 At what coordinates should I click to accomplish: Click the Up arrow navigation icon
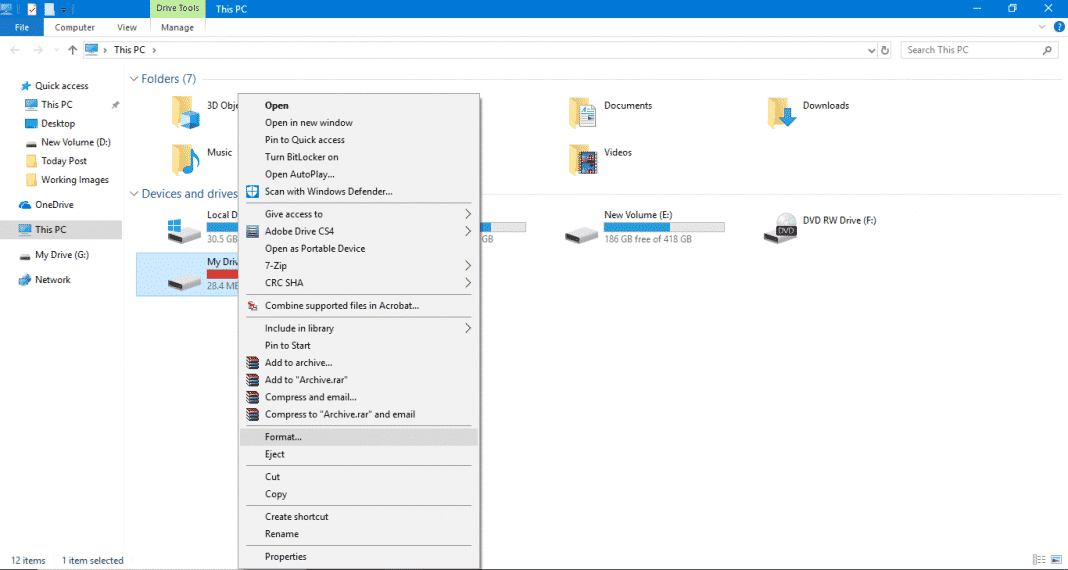(x=73, y=50)
